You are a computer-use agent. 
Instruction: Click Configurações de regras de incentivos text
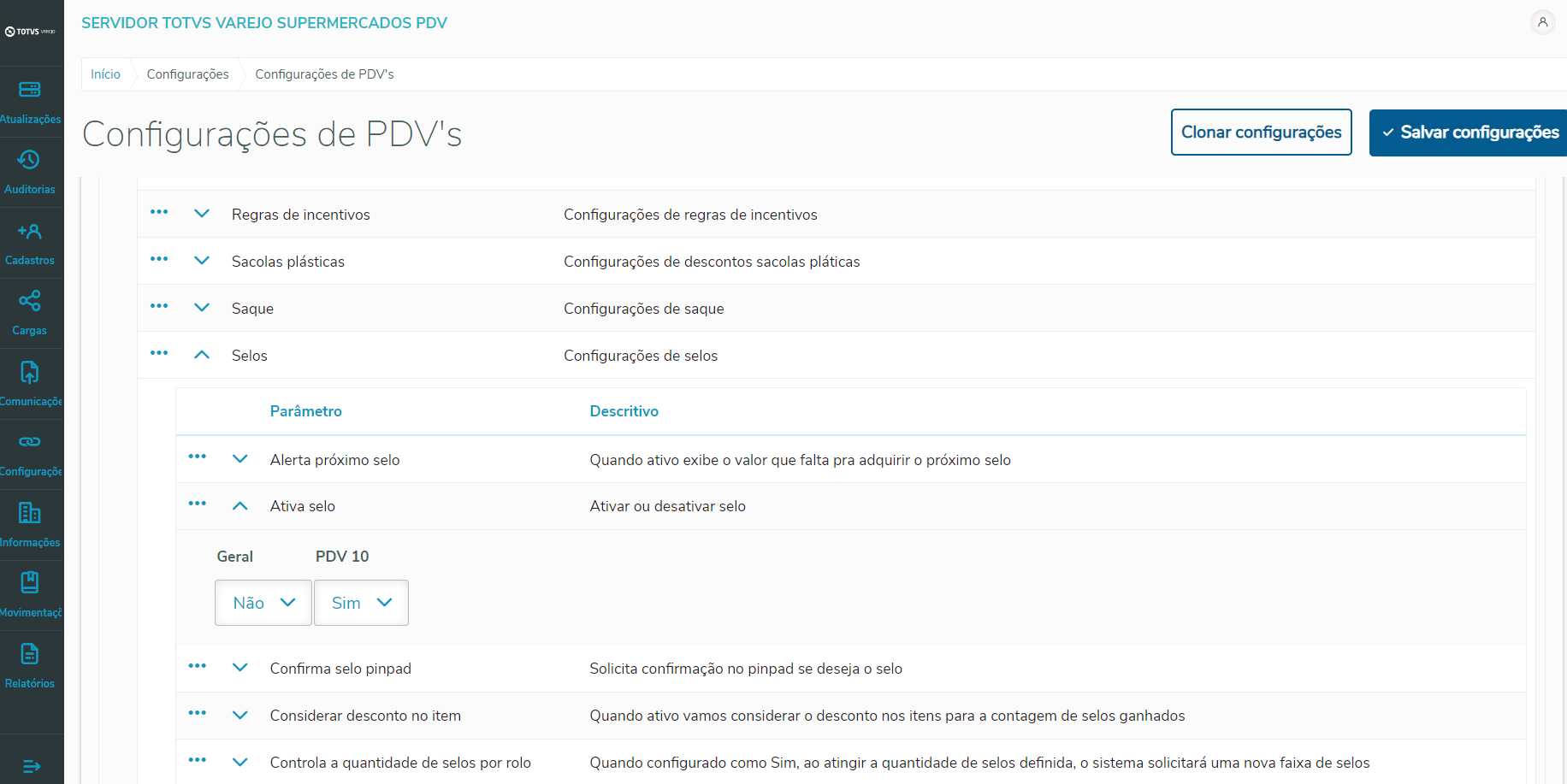coord(690,215)
